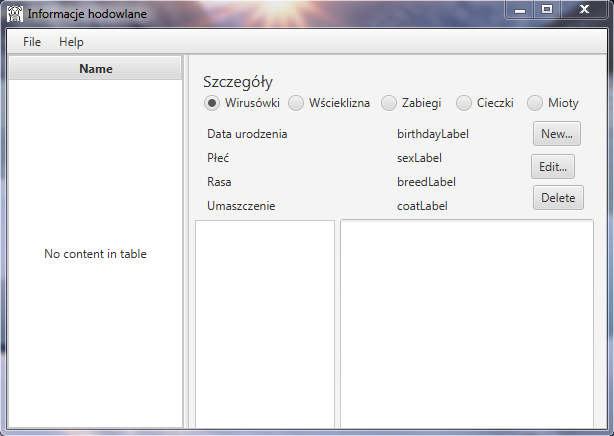The width and height of the screenshot is (614, 436).
Task: Click the empty table saying No content
Action: point(95,253)
